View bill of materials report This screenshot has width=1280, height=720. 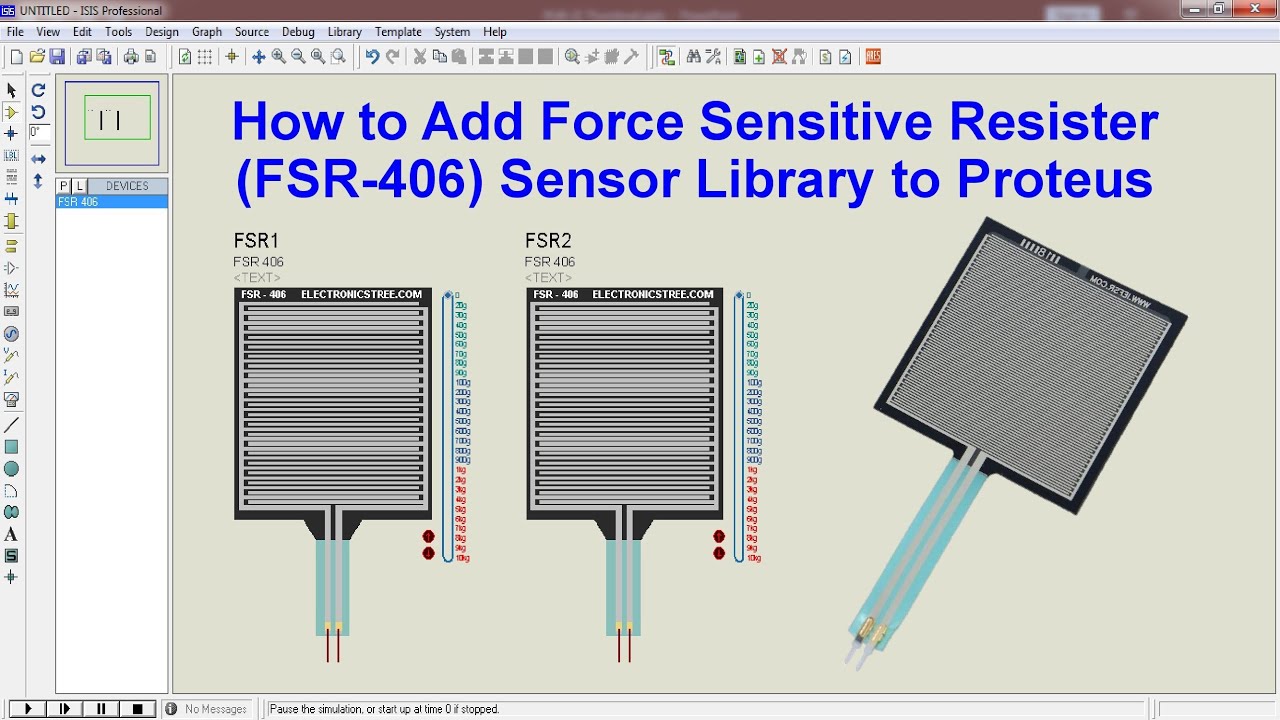coord(825,57)
